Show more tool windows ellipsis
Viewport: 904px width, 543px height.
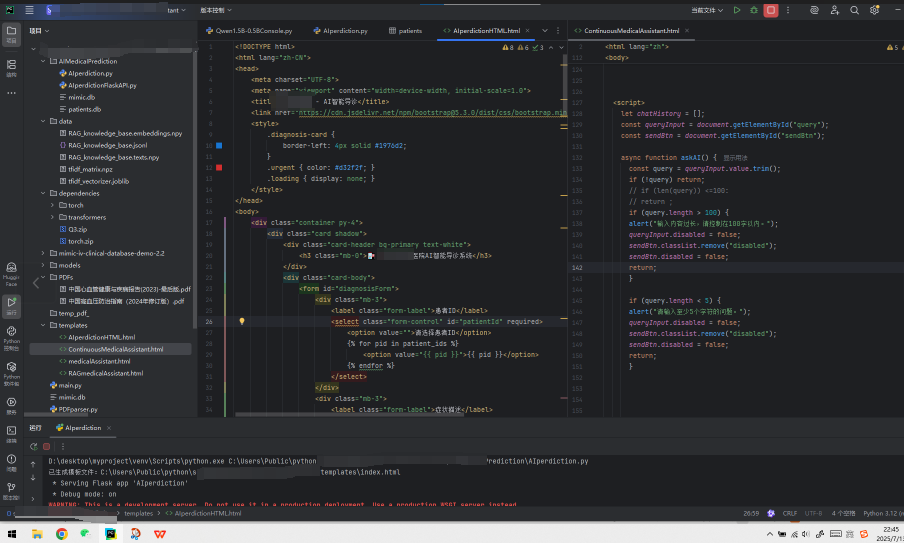pyautogui.click(x=12, y=93)
